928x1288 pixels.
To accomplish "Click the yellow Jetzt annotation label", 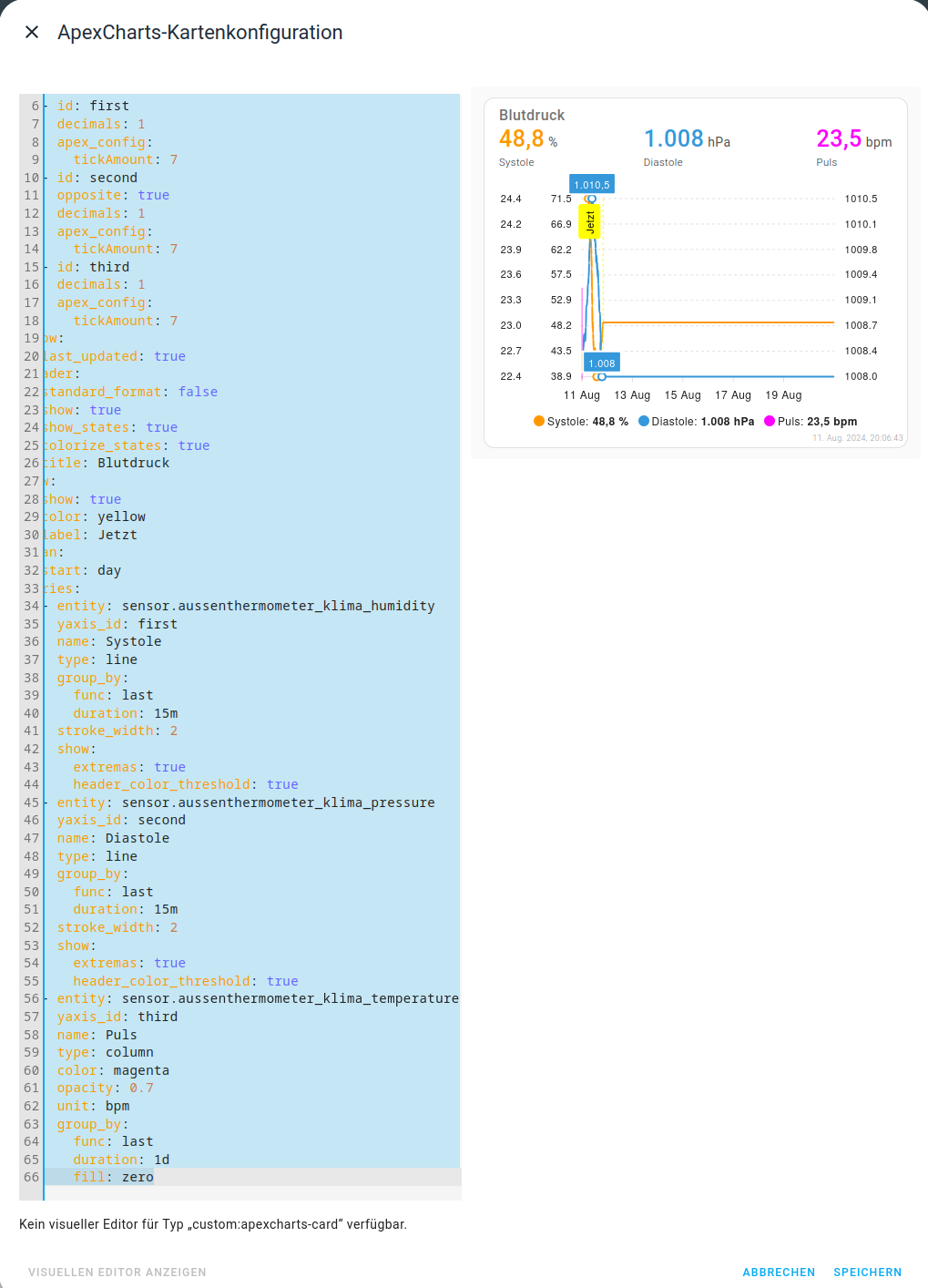I will [590, 221].
